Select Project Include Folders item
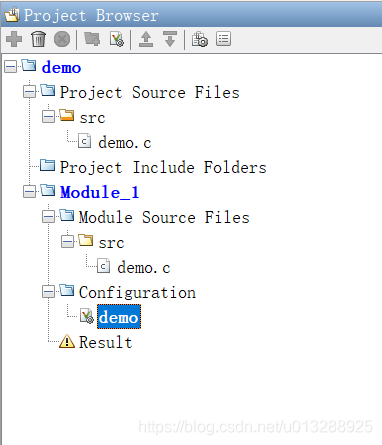382x445 pixels. click(163, 167)
